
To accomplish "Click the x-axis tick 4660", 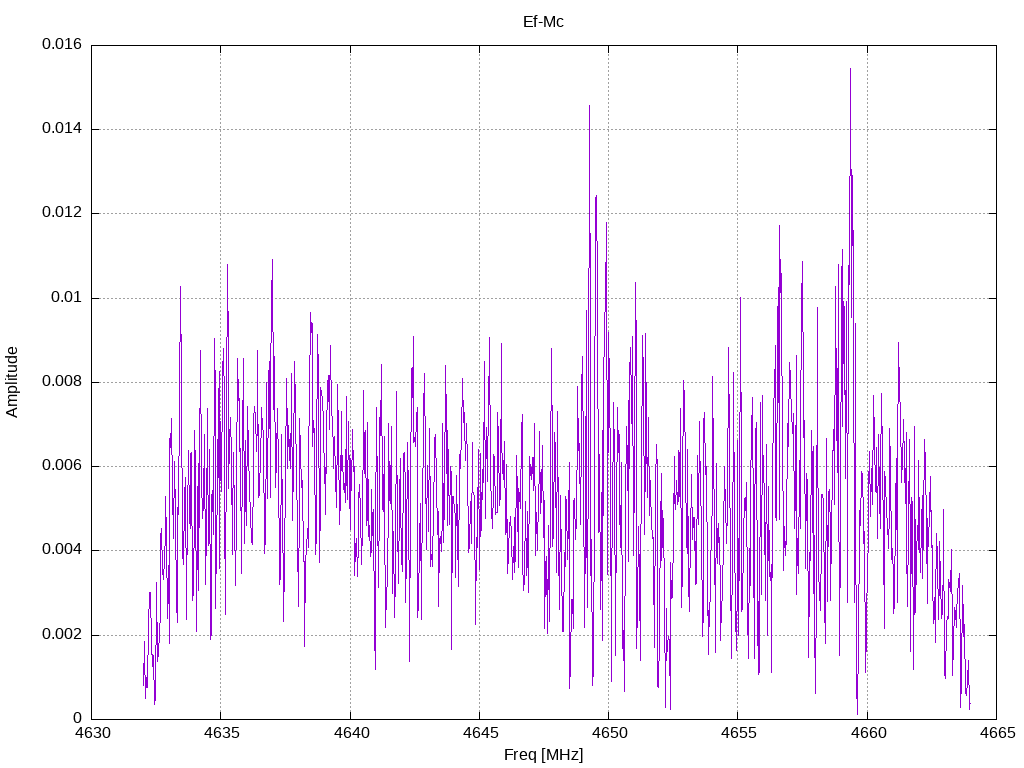I will (x=868, y=733).
